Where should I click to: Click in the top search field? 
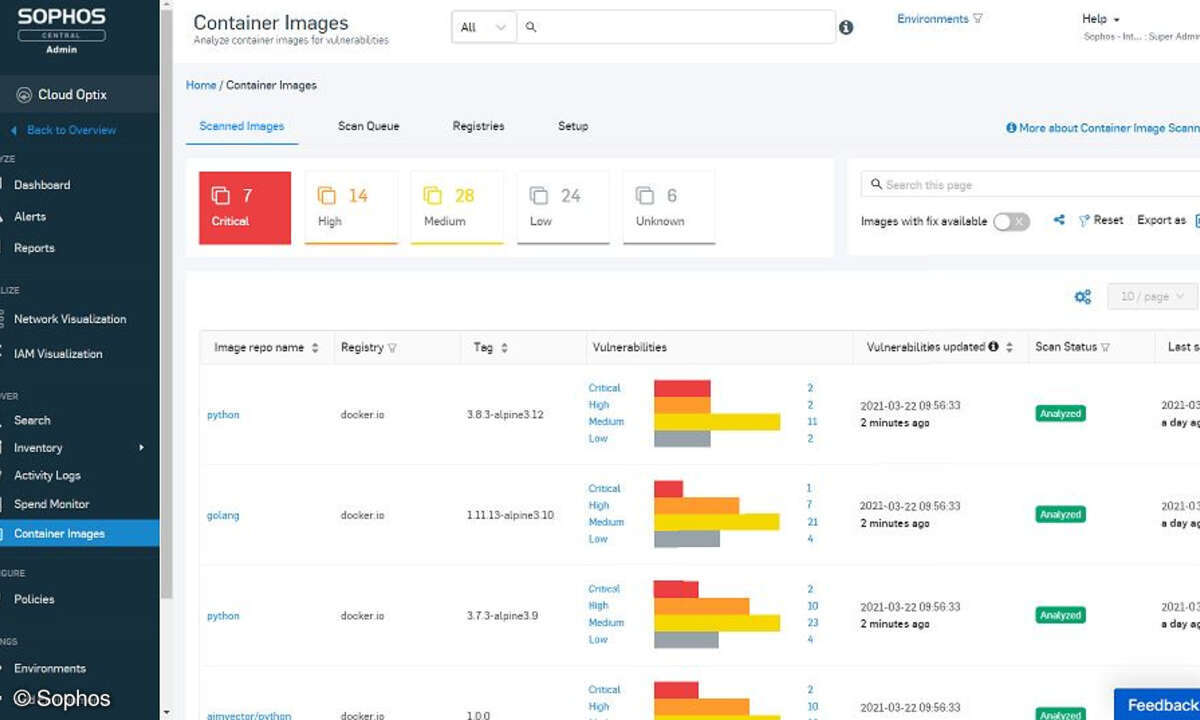[x=676, y=28]
